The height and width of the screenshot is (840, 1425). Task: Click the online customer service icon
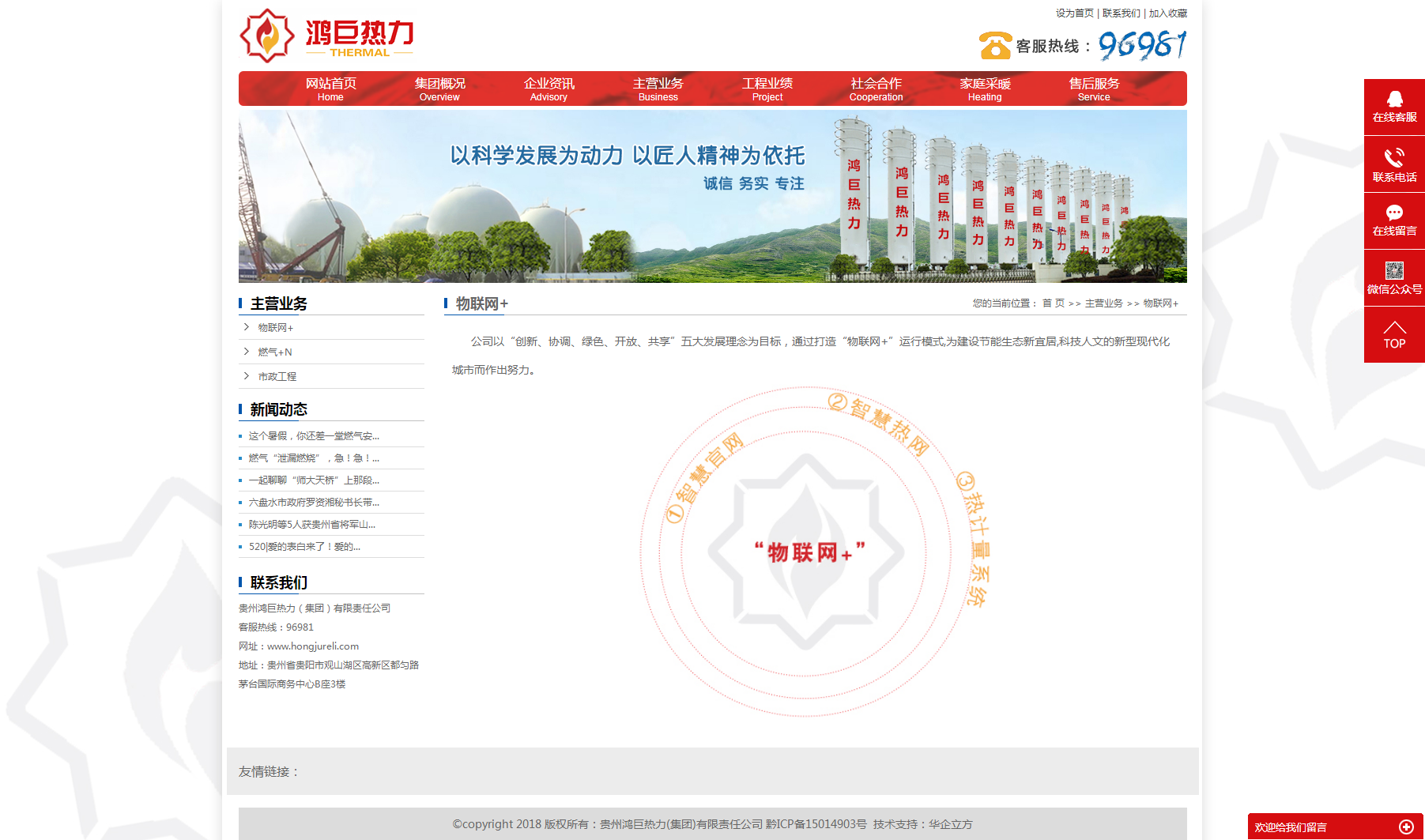[x=1394, y=100]
